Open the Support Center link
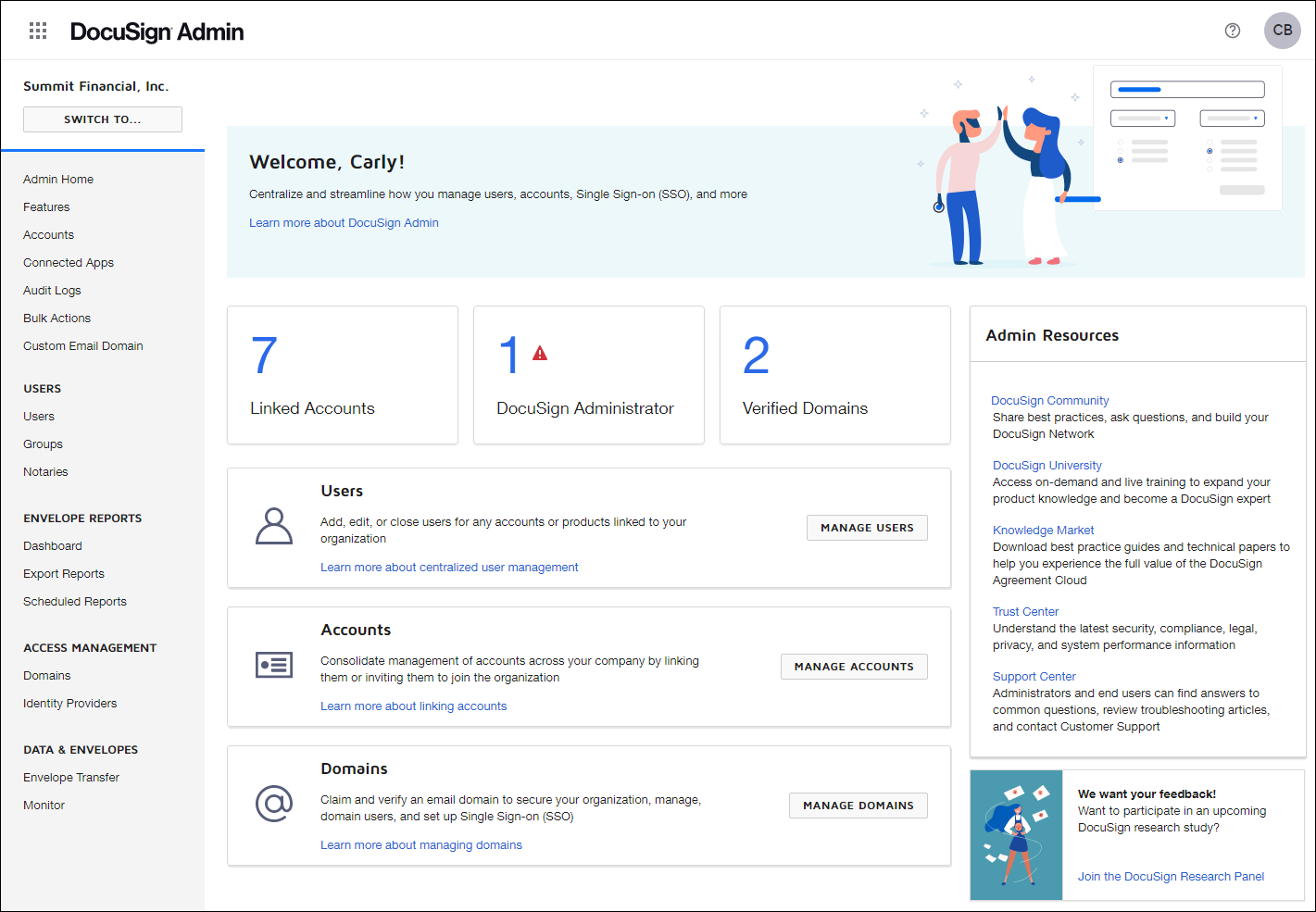1316x912 pixels. pos(1034,677)
